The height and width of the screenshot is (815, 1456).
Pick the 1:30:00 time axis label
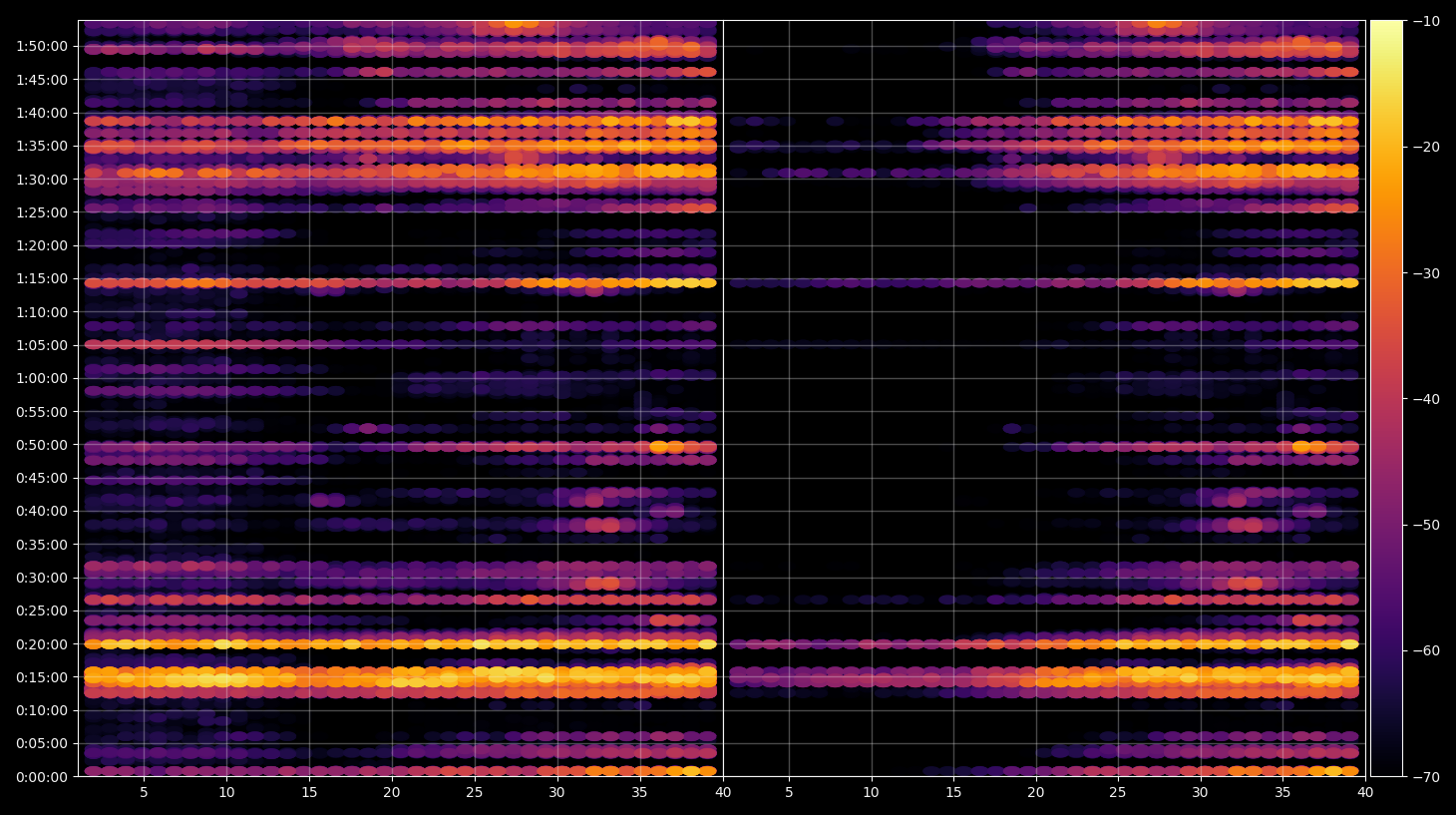pos(42,180)
